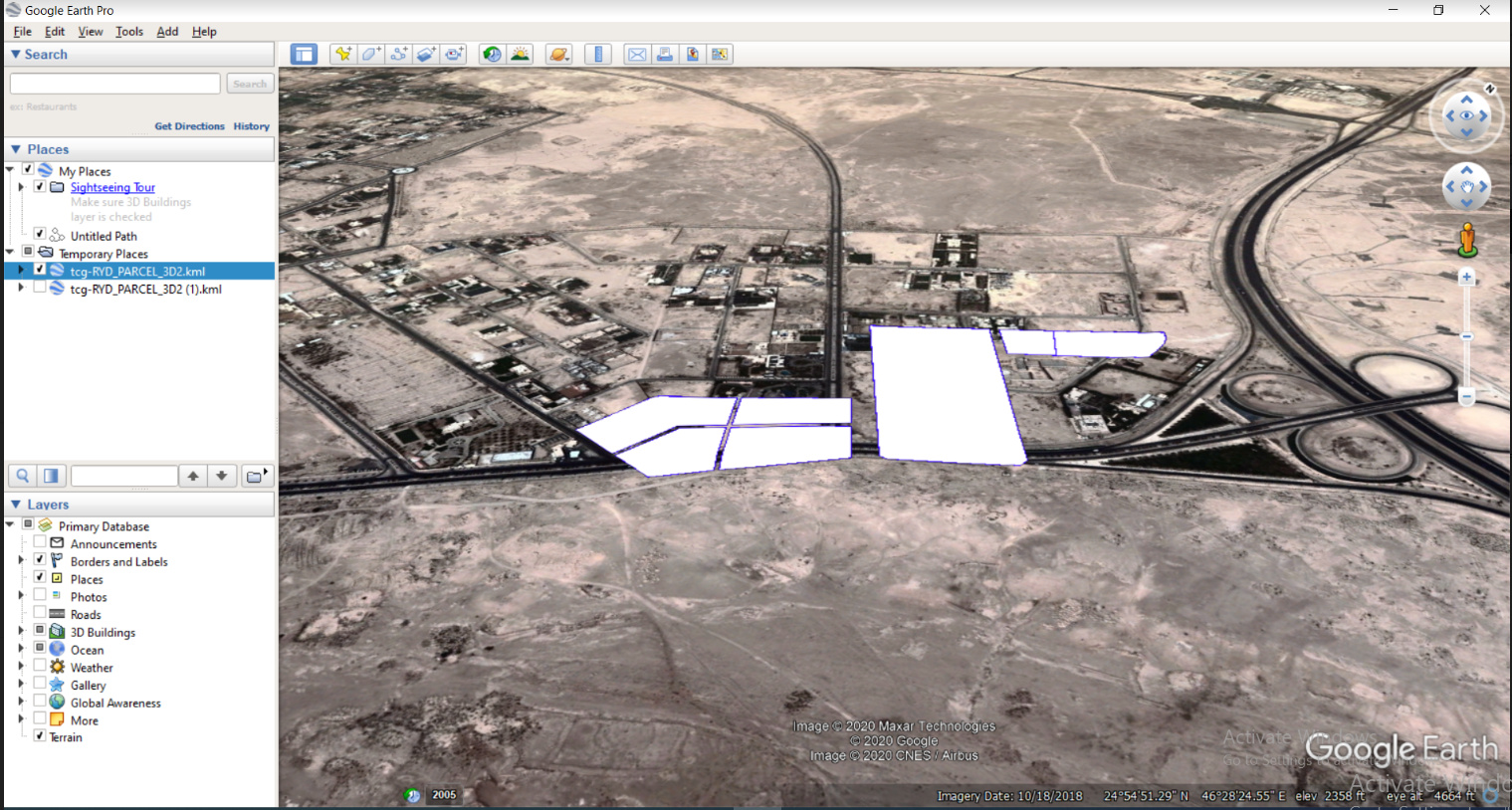This screenshot has height=810, width=1512.
Task: Open the planet switcher (Earth, Sky, Mars)
Action: tap(559, 54)
